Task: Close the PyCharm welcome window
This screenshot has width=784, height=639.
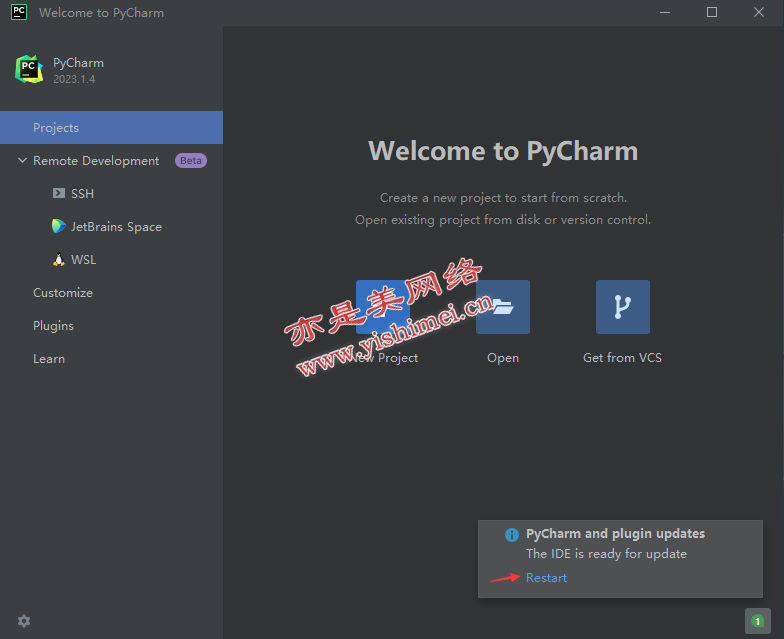Action: [x=759, y=12]
